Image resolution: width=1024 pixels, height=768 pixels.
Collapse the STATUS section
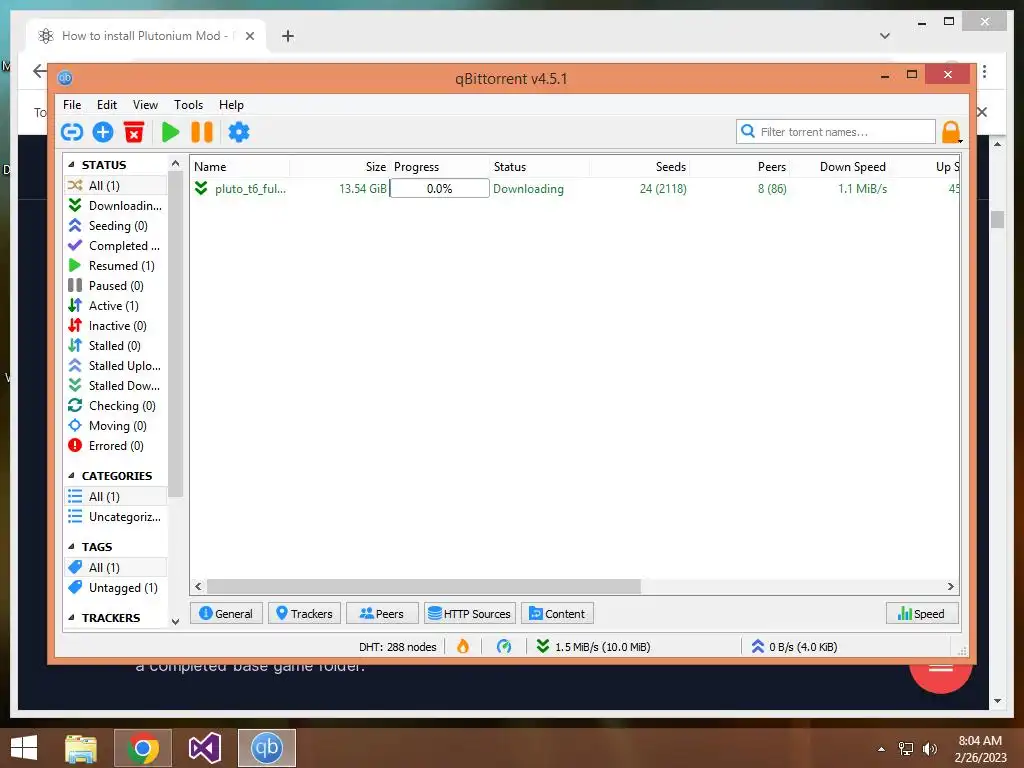tap(71, 165)
